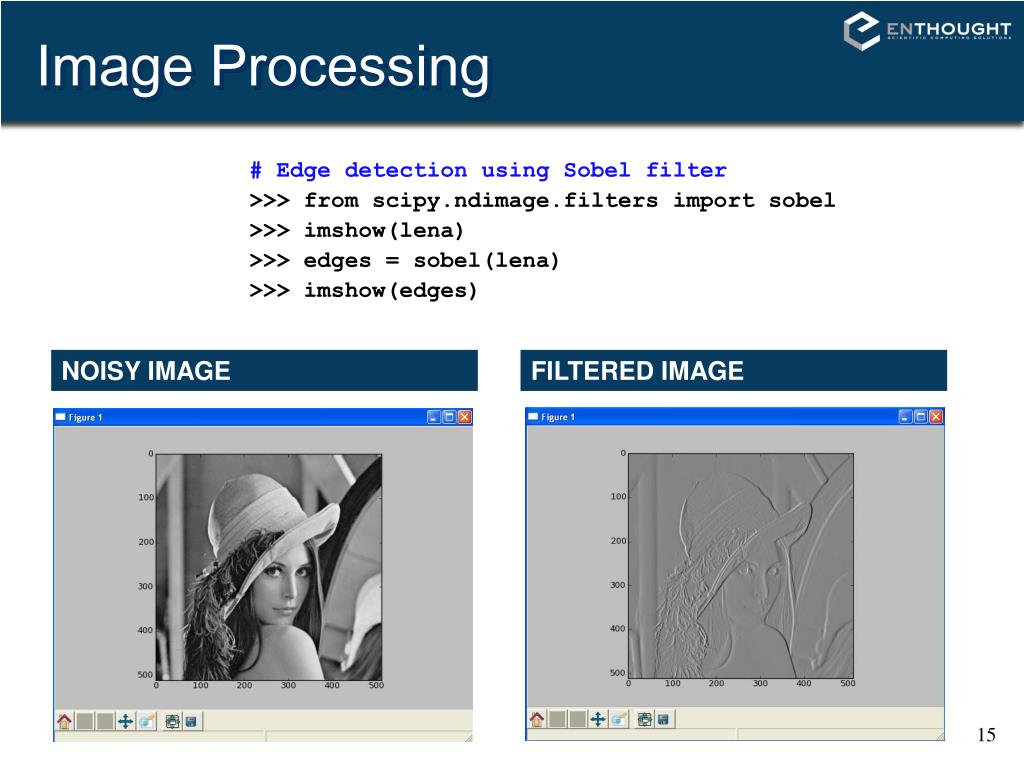Click x-axis label 200 in the noisy image plot
Image resolution: width=1024 pixels, height=768 pixels.
(244, 685)
